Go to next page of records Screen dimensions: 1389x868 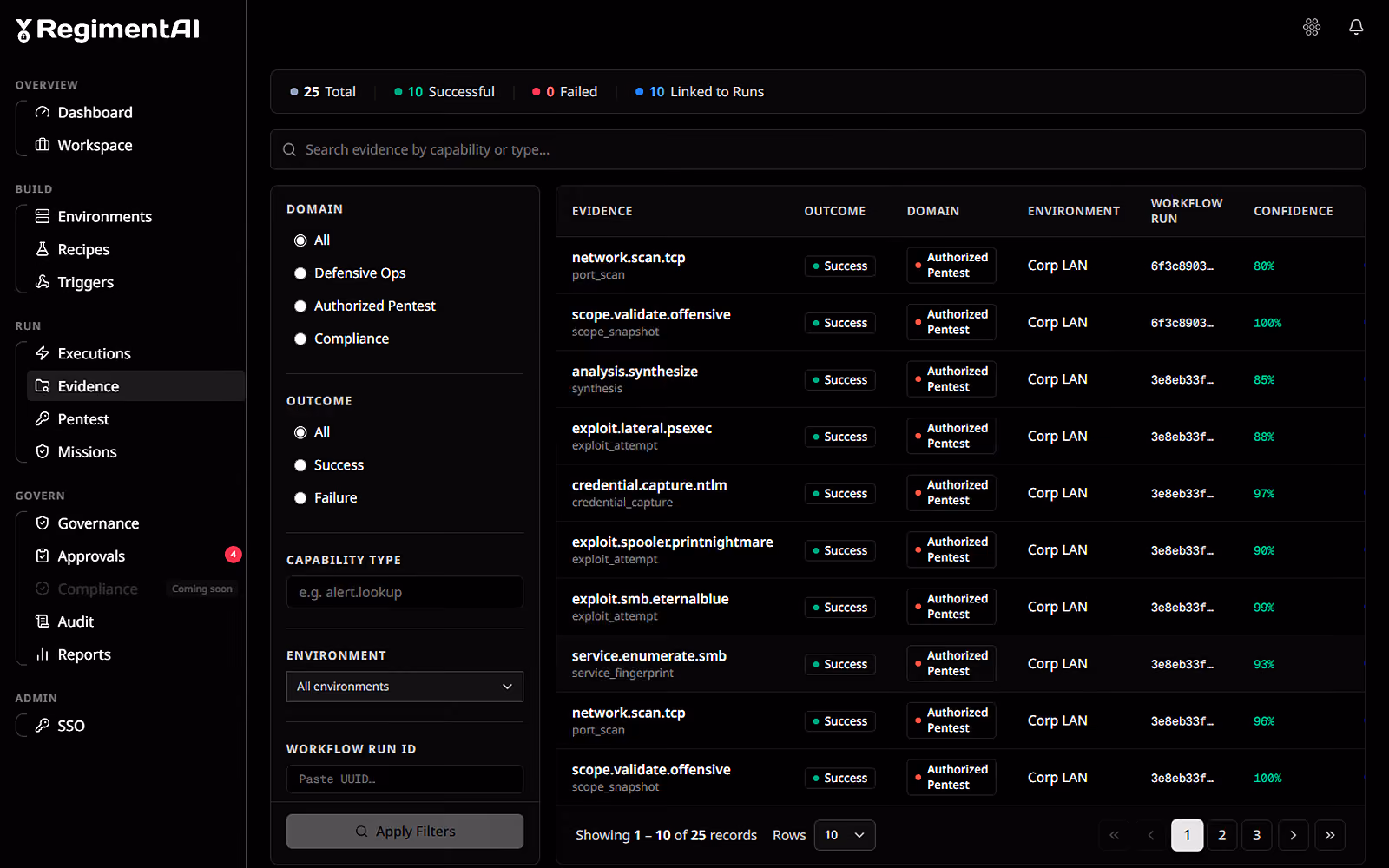click(1294, 835)
